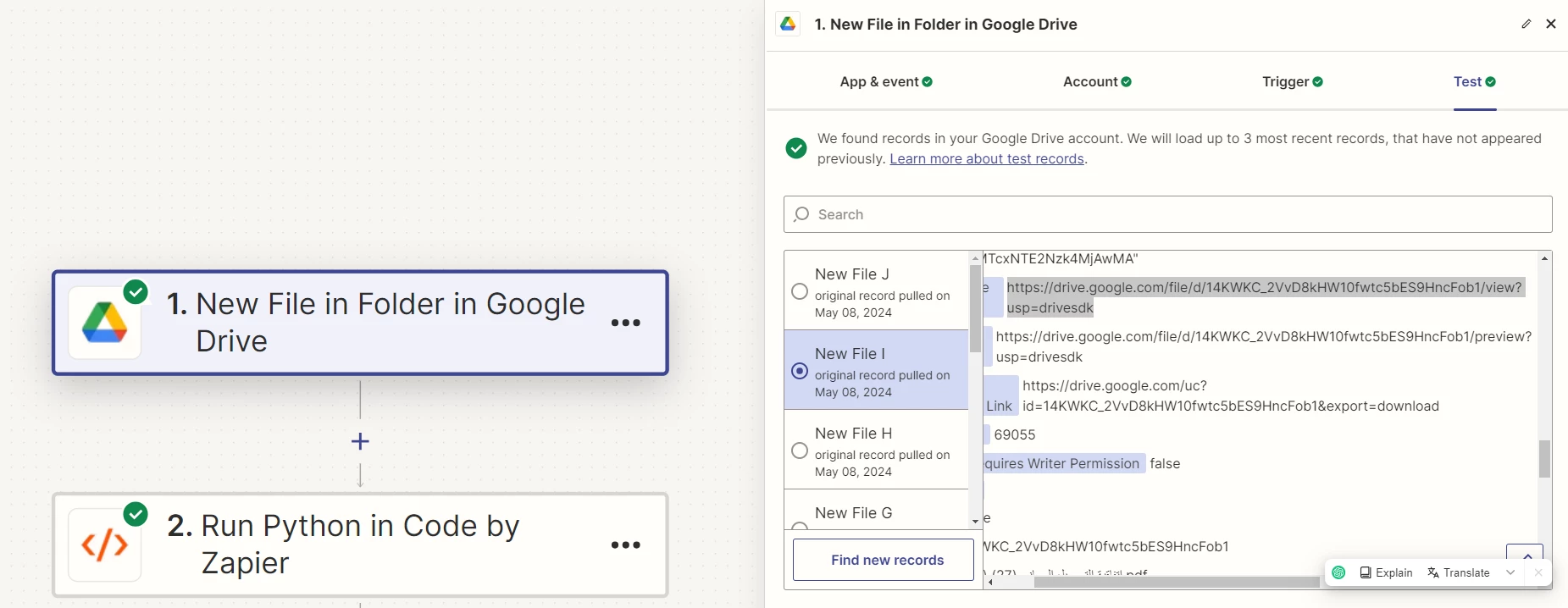Click the Writer Permission field label
The image size is (1568, 608).
(1064, 463)
